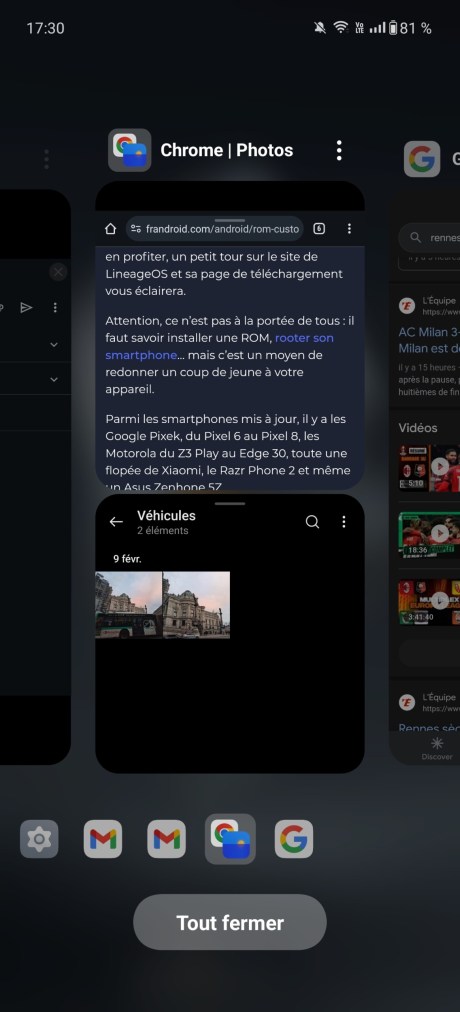Tap the 'Vidéos' section heading in Google card

(418, 427)
